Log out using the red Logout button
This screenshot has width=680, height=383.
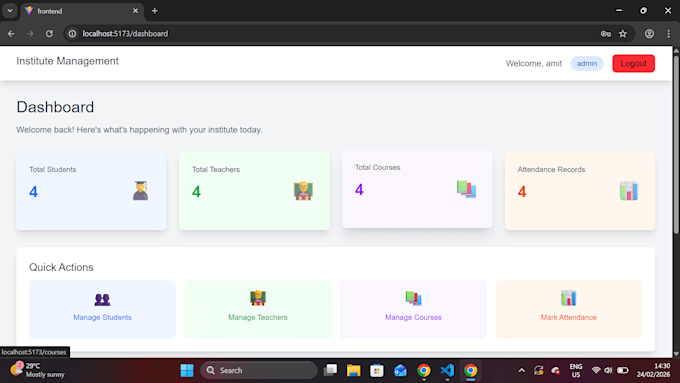[634, 63]
